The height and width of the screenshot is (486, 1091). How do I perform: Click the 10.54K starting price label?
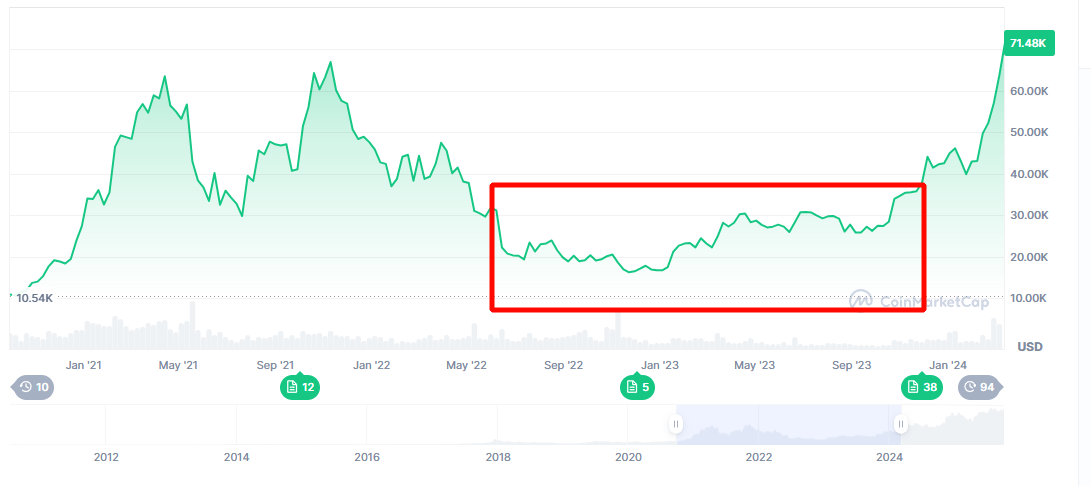(34, 298)
